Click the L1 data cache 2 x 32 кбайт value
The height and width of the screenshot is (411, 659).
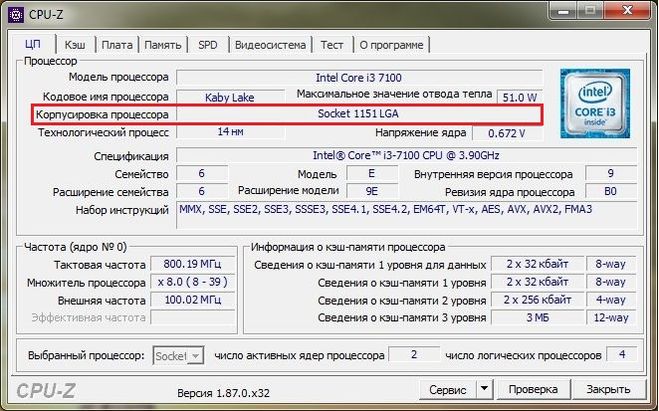point(537,264)
